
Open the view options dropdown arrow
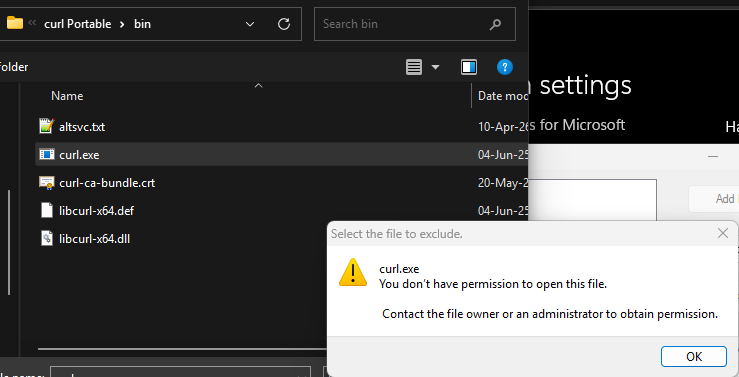point(435,67)
